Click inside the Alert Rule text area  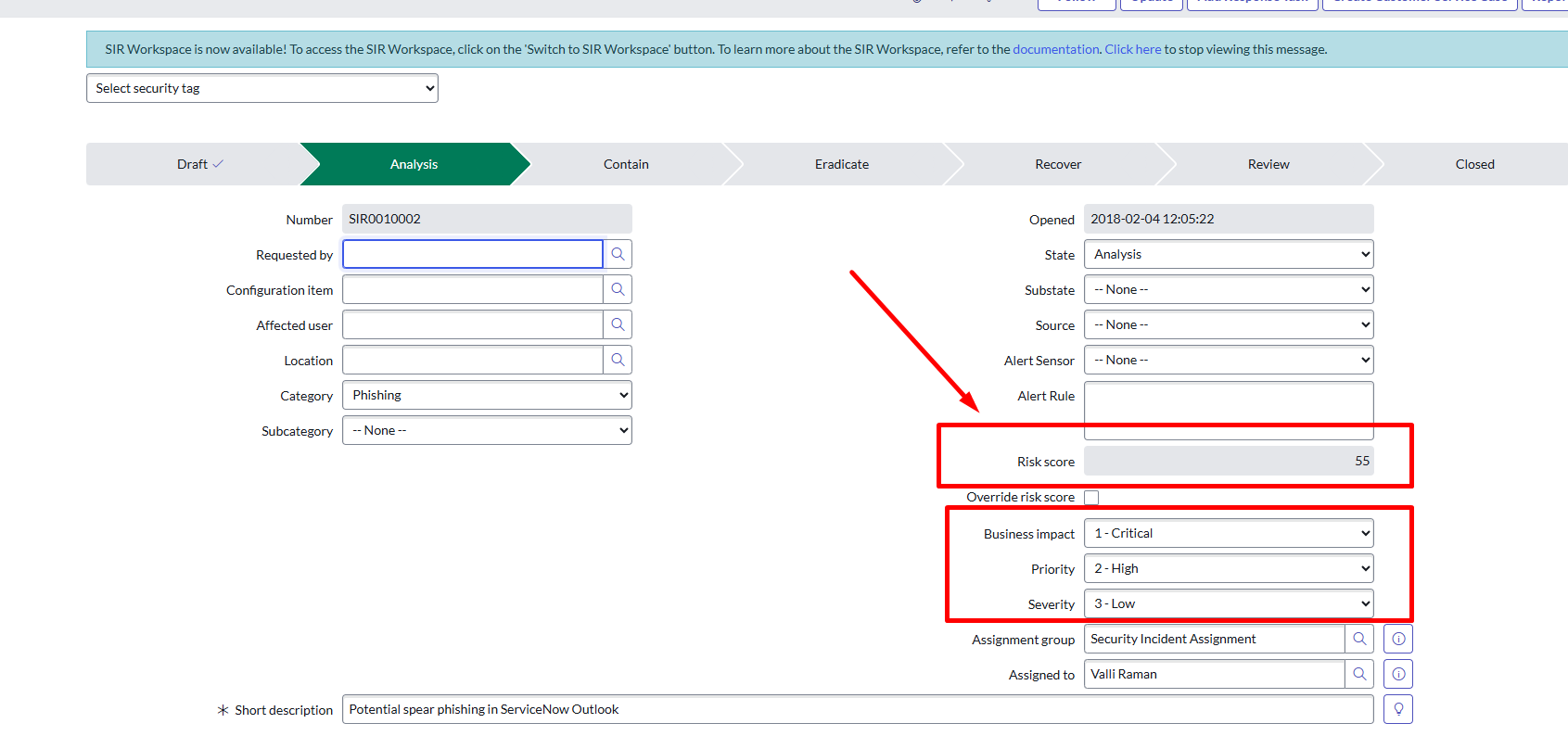pyautogui.click(x=1229, y=410)
